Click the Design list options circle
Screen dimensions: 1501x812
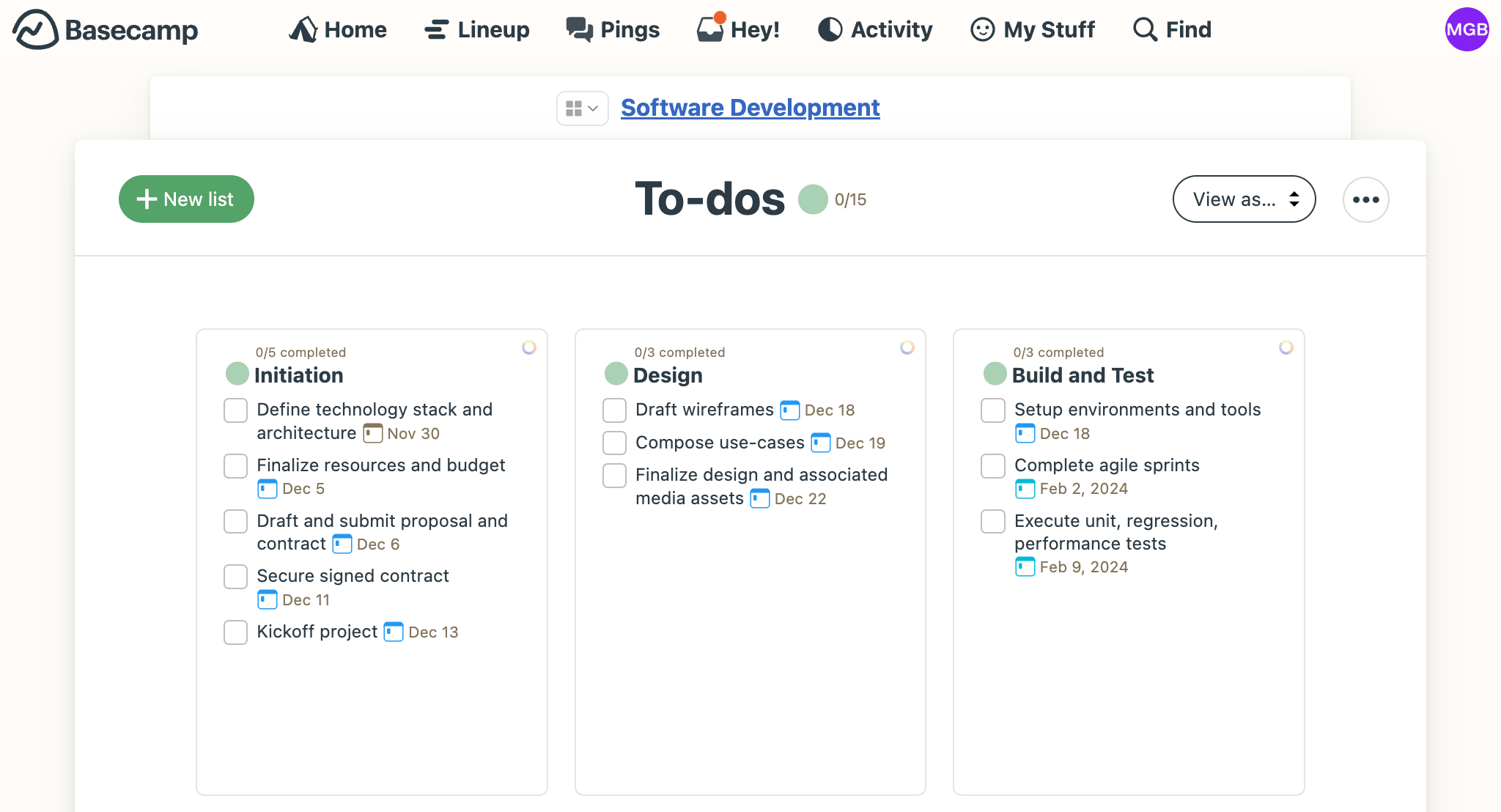(x=907, y=349)
